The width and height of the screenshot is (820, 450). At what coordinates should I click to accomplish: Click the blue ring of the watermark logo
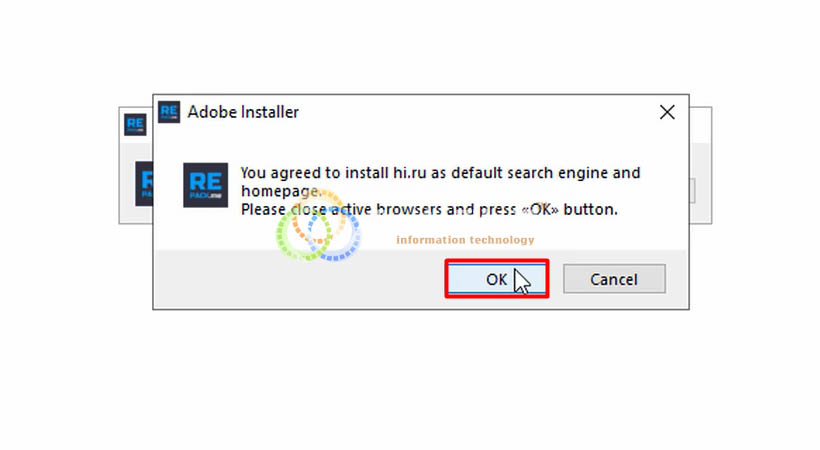tap(335, 234)
